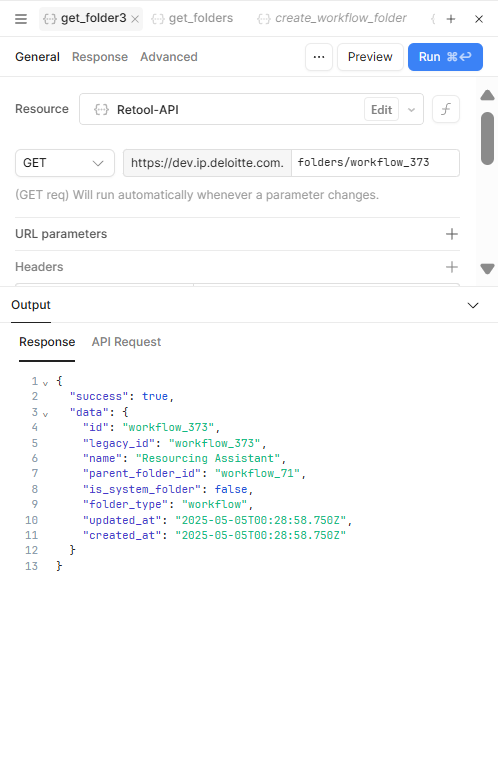Collapse JSON root object at line 1
This screenshot has height=765, width=498.
pyautogui.click(x=45, y=383)
